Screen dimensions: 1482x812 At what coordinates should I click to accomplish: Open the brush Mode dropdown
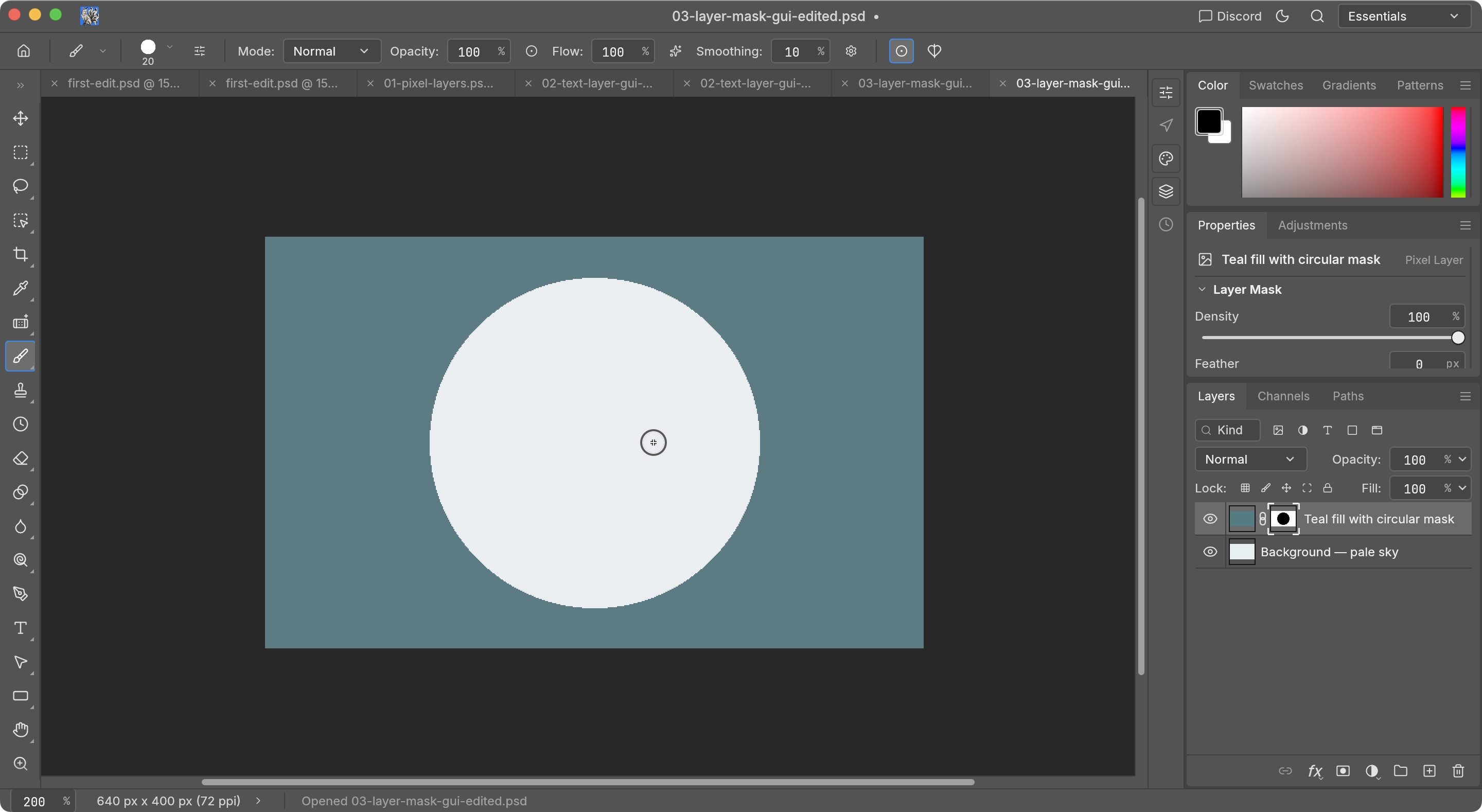click(x=332, y=51)
